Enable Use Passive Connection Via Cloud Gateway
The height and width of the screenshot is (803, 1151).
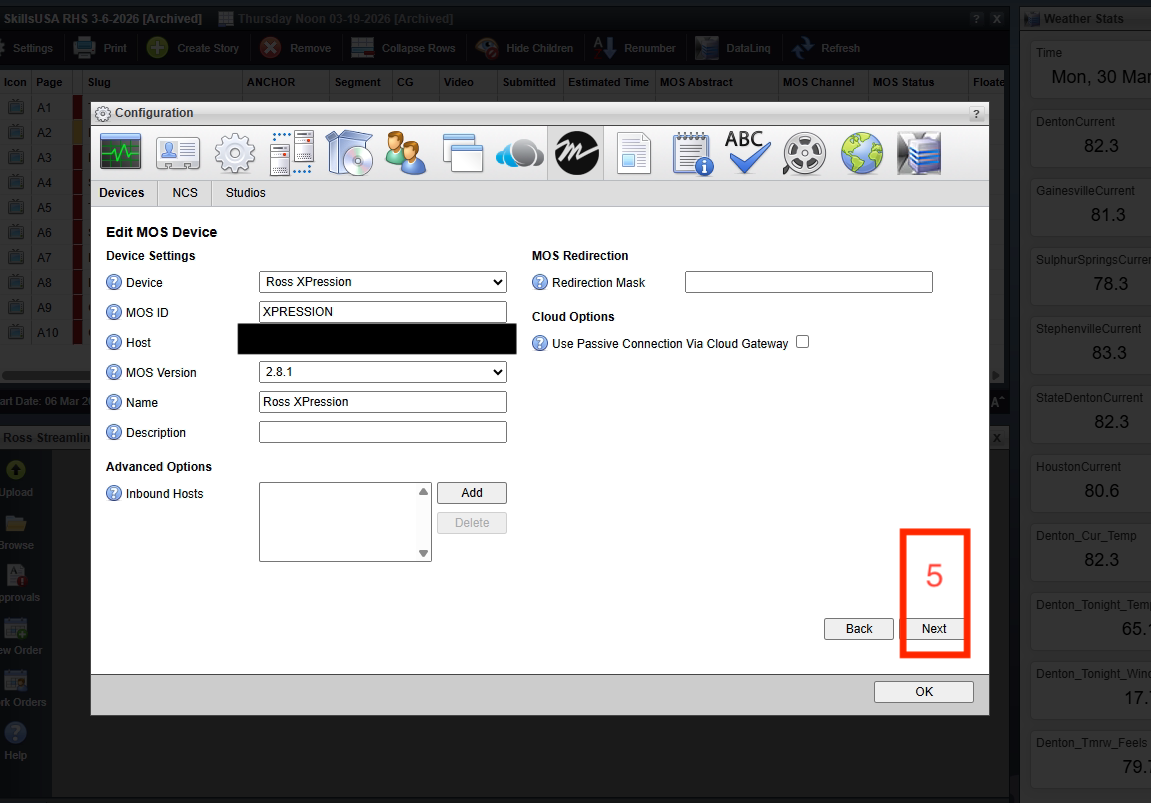[802, 342]
